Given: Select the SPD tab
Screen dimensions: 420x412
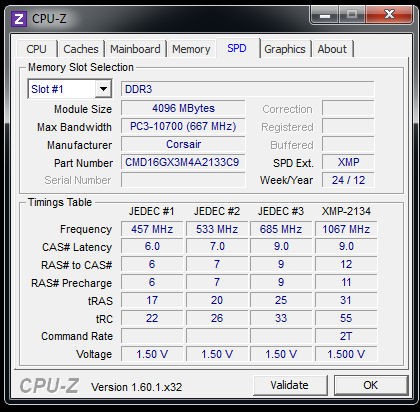Looking at the screenshot, I should coord(237,48).
